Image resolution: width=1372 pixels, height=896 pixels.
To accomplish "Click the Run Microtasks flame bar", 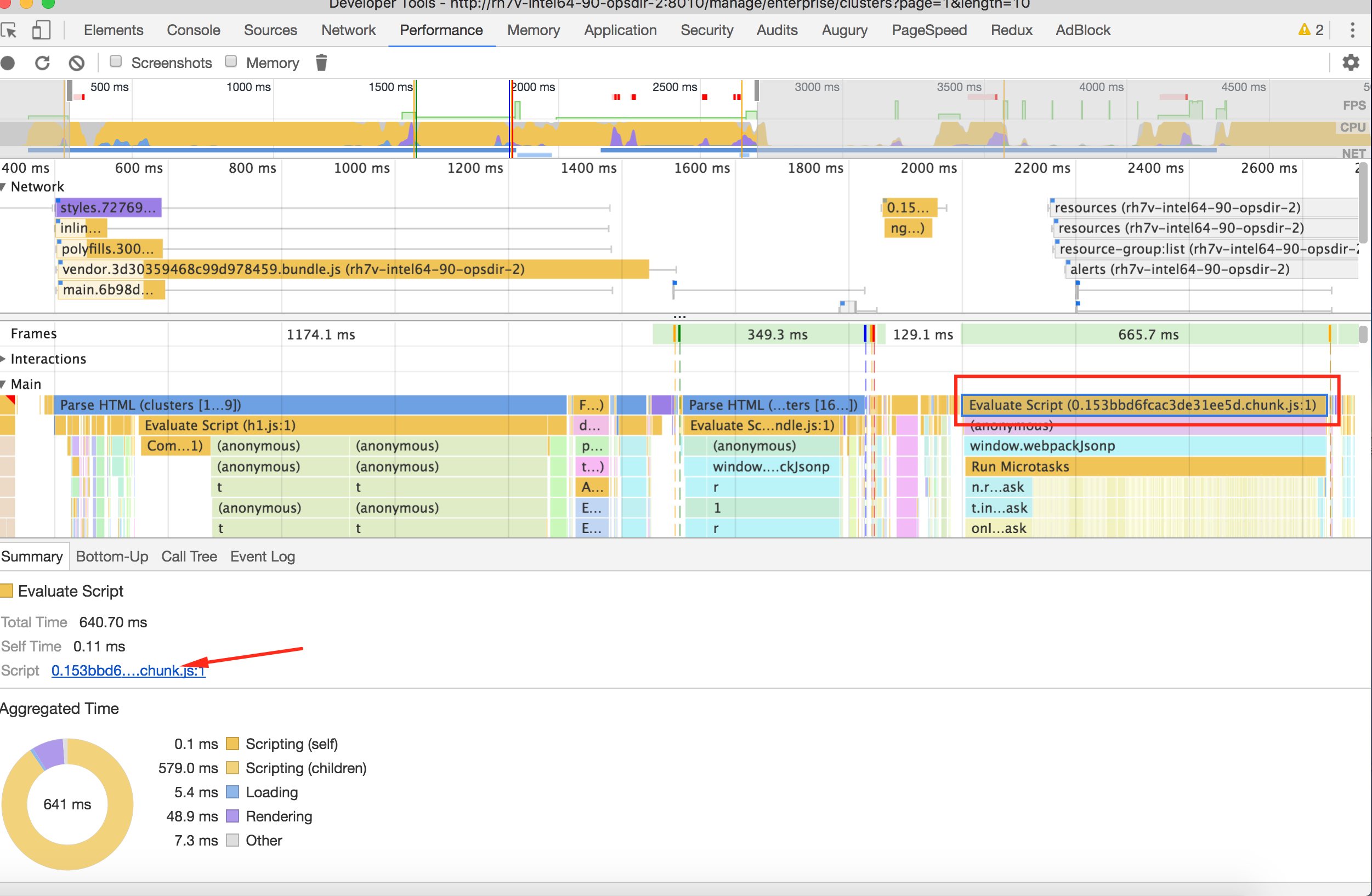I will point(1145,467).
